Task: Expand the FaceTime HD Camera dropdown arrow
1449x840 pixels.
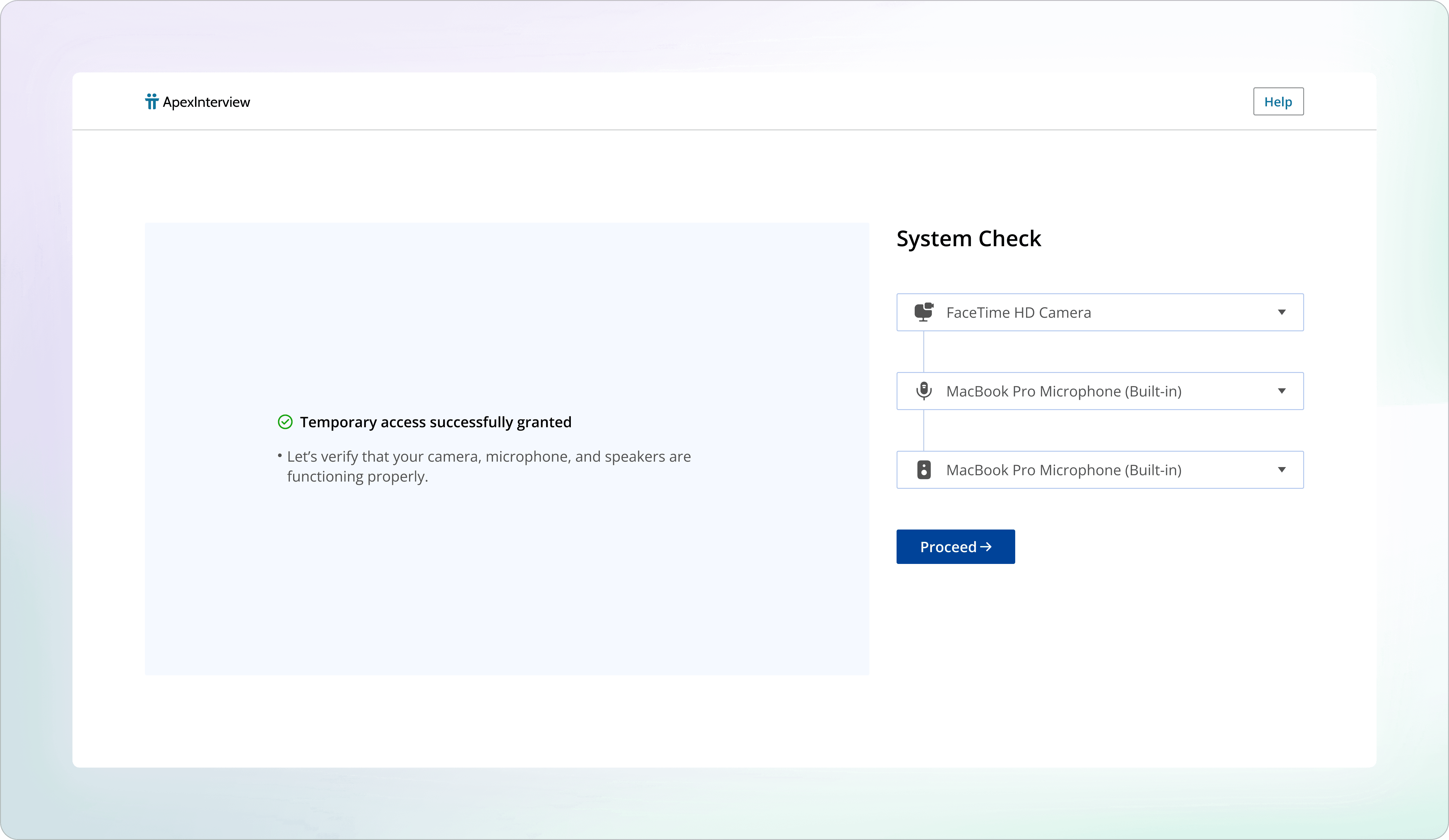Action: point(1282,312)
